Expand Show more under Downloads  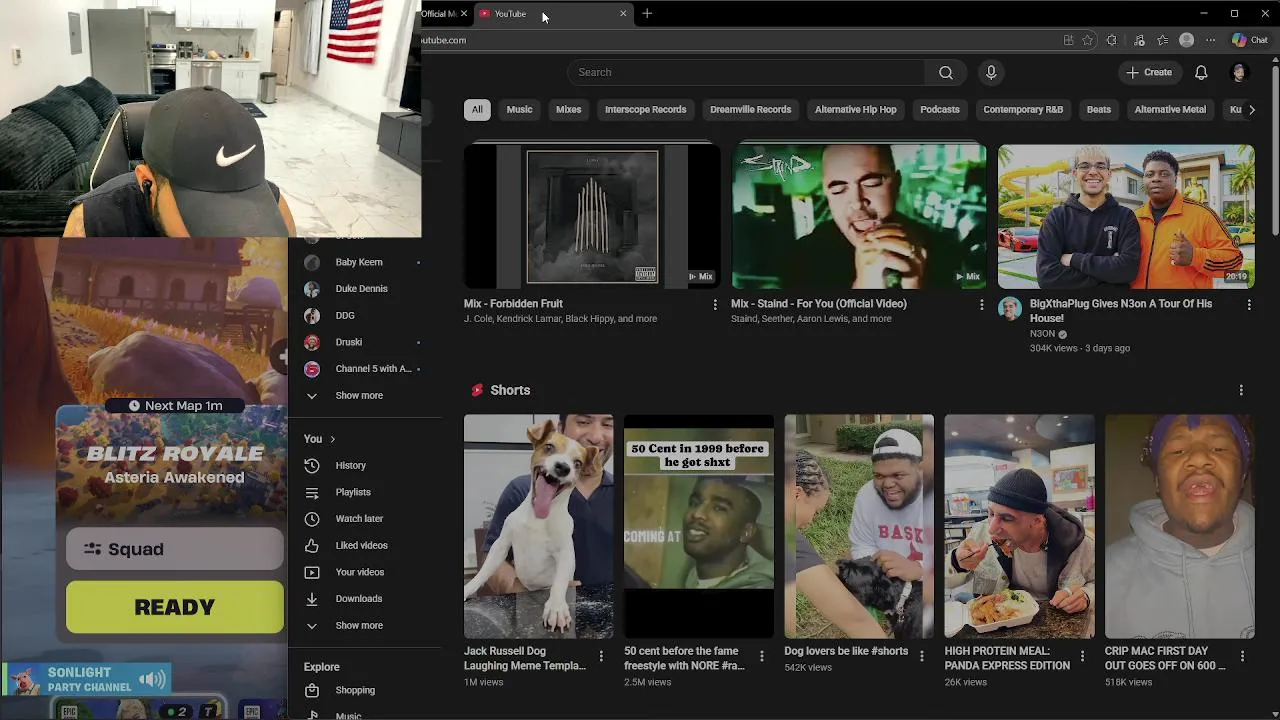point(359,626)
